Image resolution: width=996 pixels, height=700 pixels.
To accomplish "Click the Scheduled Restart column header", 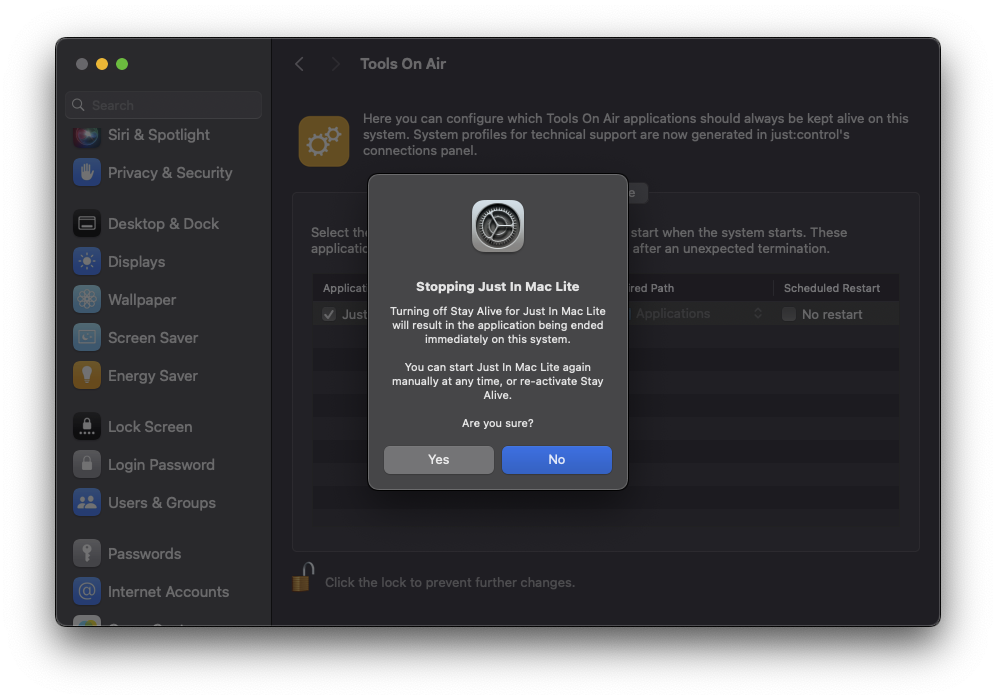I will click(831, 288).
